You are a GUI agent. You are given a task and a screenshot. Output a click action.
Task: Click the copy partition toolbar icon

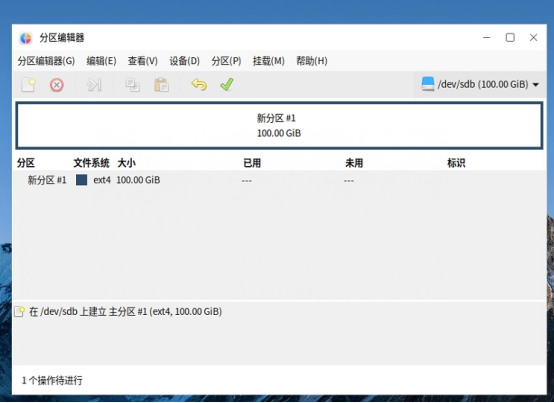pyautogui.click(x=133, y=85)
